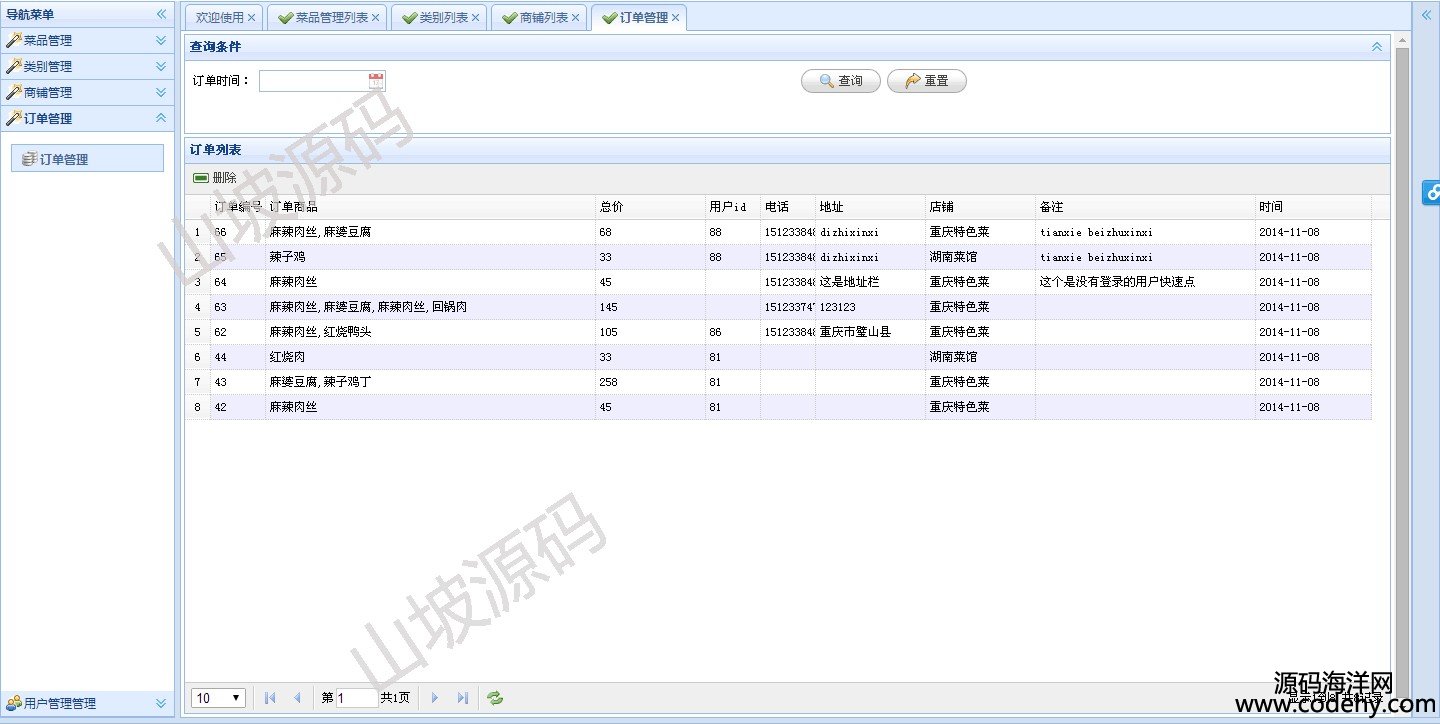Image resolution: width=1440 pixels, height=724 pixels.
Task: Close the 菜品管理列表 tab
Action: [375, 18]
